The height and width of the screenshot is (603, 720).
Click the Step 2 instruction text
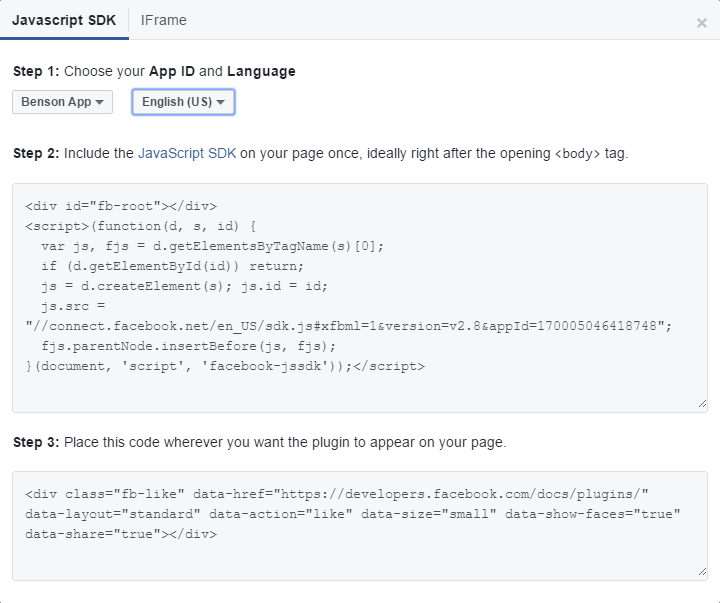321,153
